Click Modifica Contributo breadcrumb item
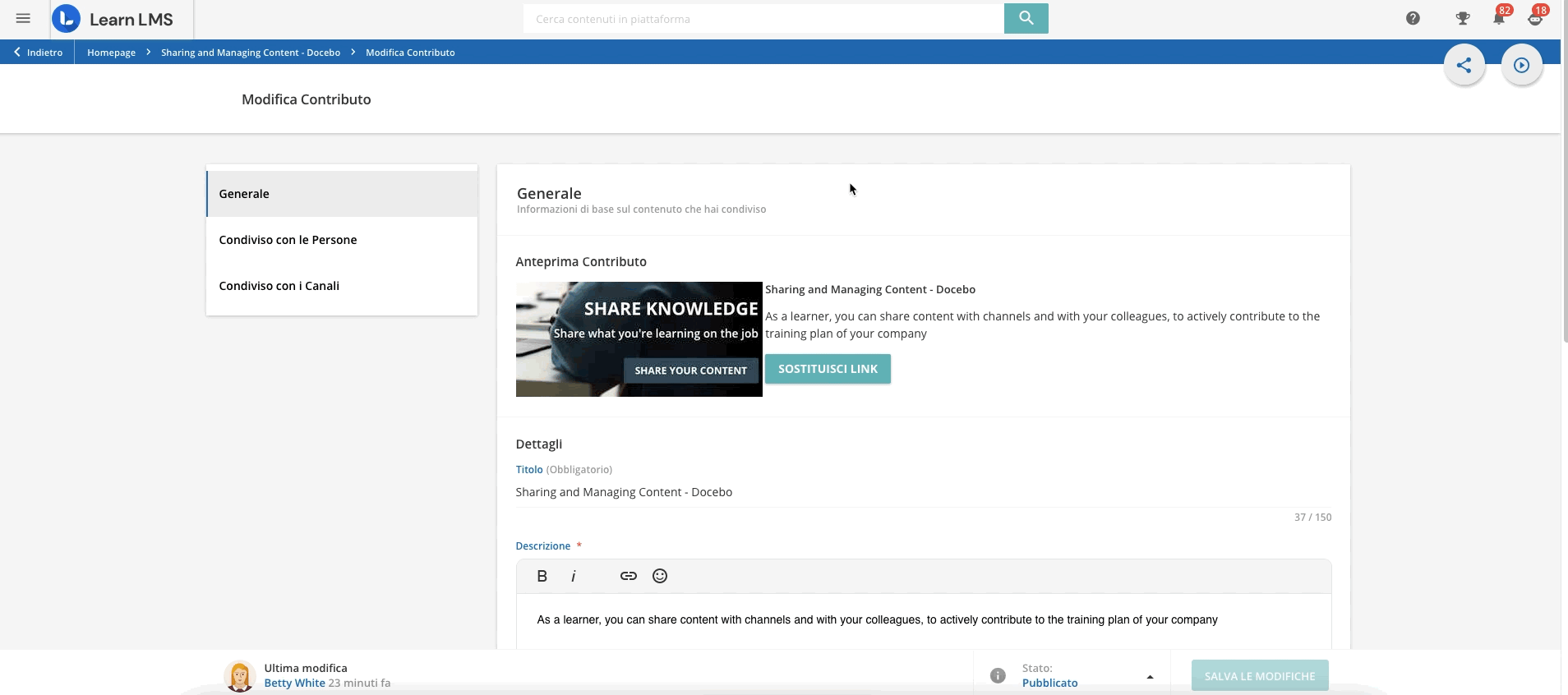Screen dimensions: 1568x695 pos(410,52)
